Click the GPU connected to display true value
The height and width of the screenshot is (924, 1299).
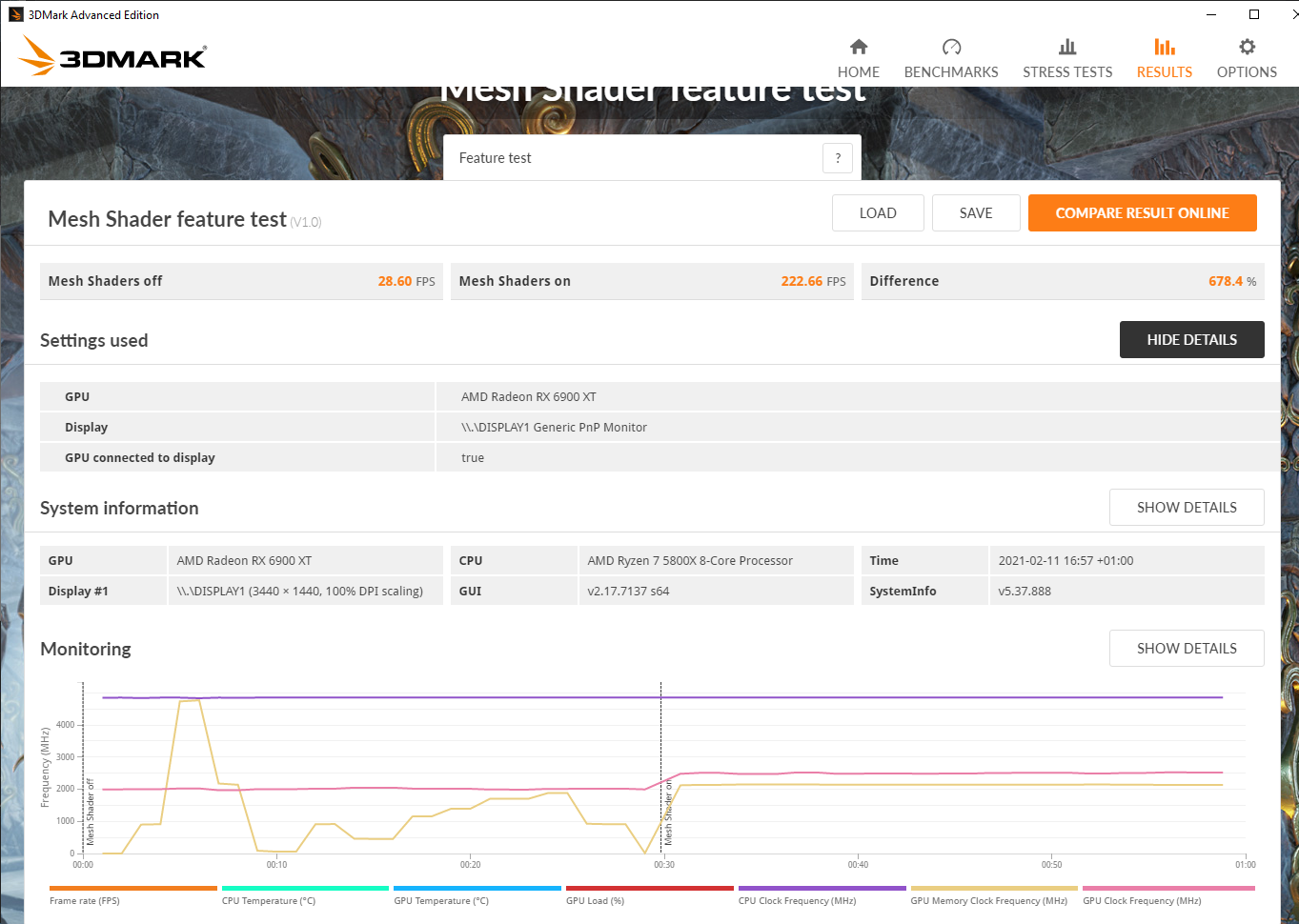click(x=473, y=458)
